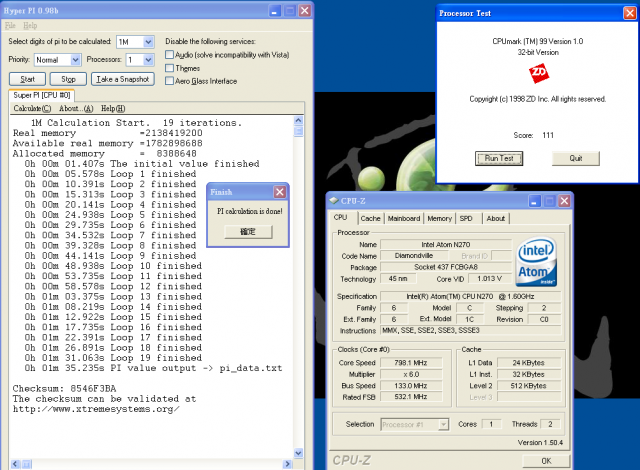This screenshot has height=470, width=640.
Task: Click the Instructions field in CPU-Z
Action: coord(471,330)
